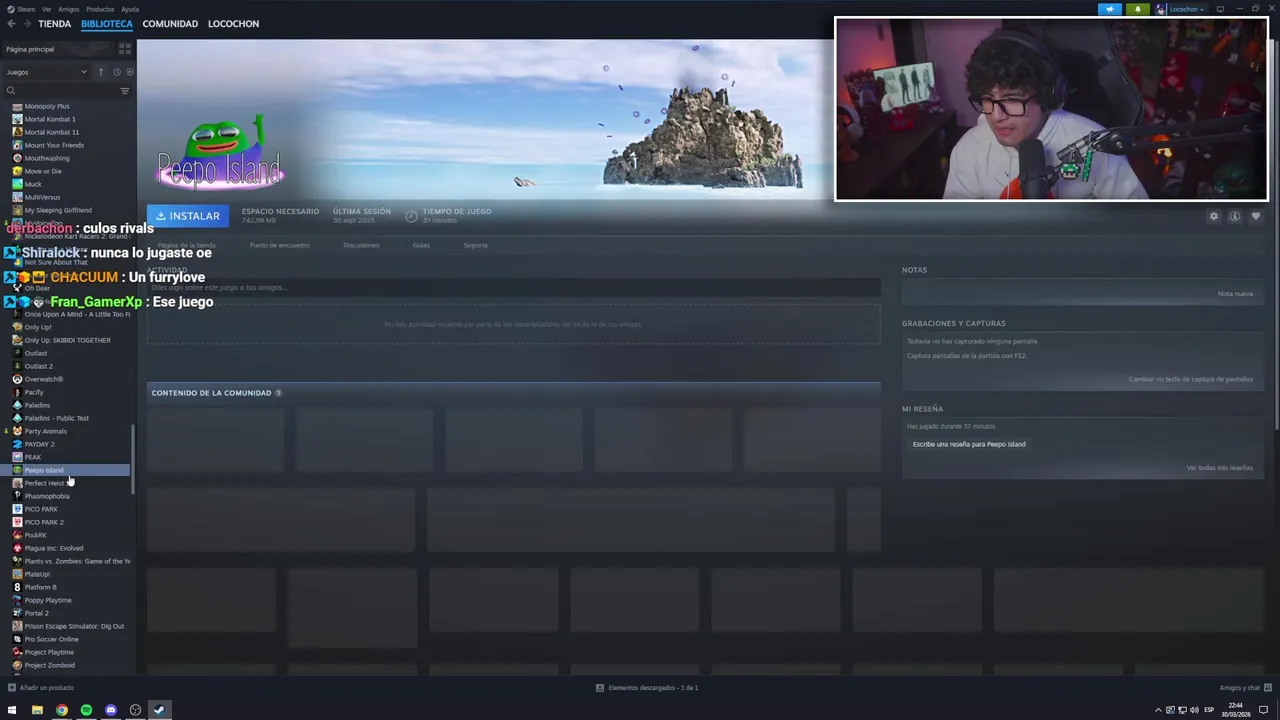Click Nota nueva button

pyautogui.click(x=1235, y=293)
